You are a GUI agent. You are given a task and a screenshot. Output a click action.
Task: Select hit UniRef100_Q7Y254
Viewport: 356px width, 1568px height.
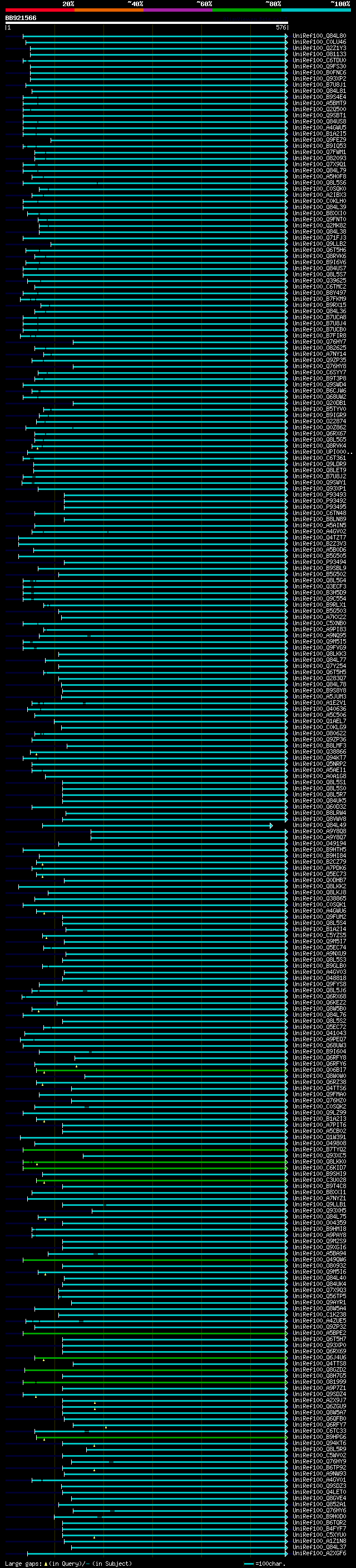pos(319,666)
